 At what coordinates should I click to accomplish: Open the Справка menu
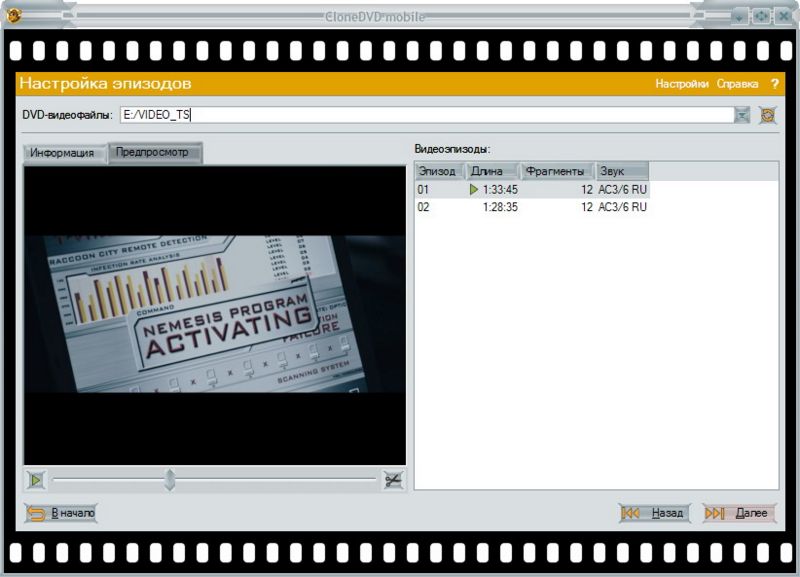pyautogui.click(x=737, y=84)
